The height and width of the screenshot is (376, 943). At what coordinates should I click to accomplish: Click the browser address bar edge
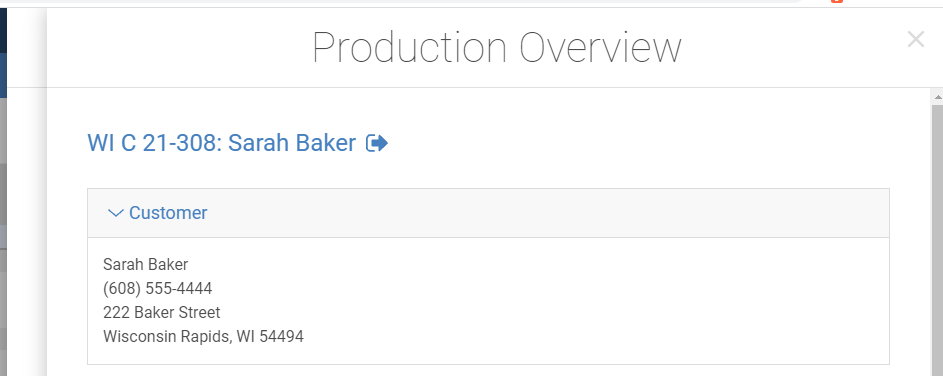[x=397, y=2]
